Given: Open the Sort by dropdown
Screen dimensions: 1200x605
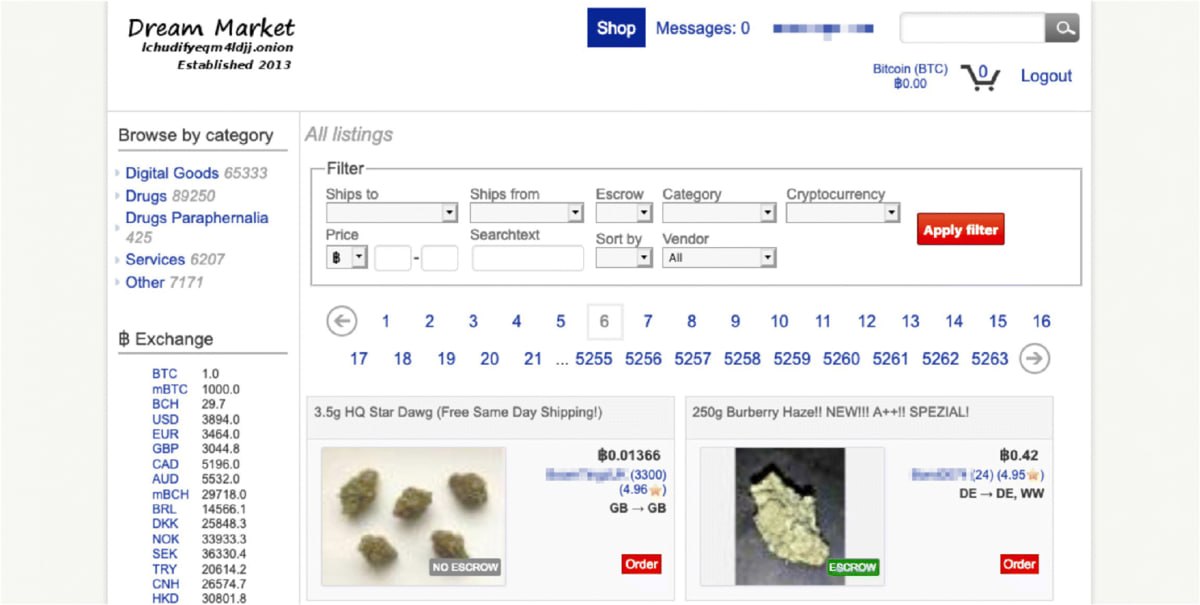Looking at the screenshot, I should 624,258.
